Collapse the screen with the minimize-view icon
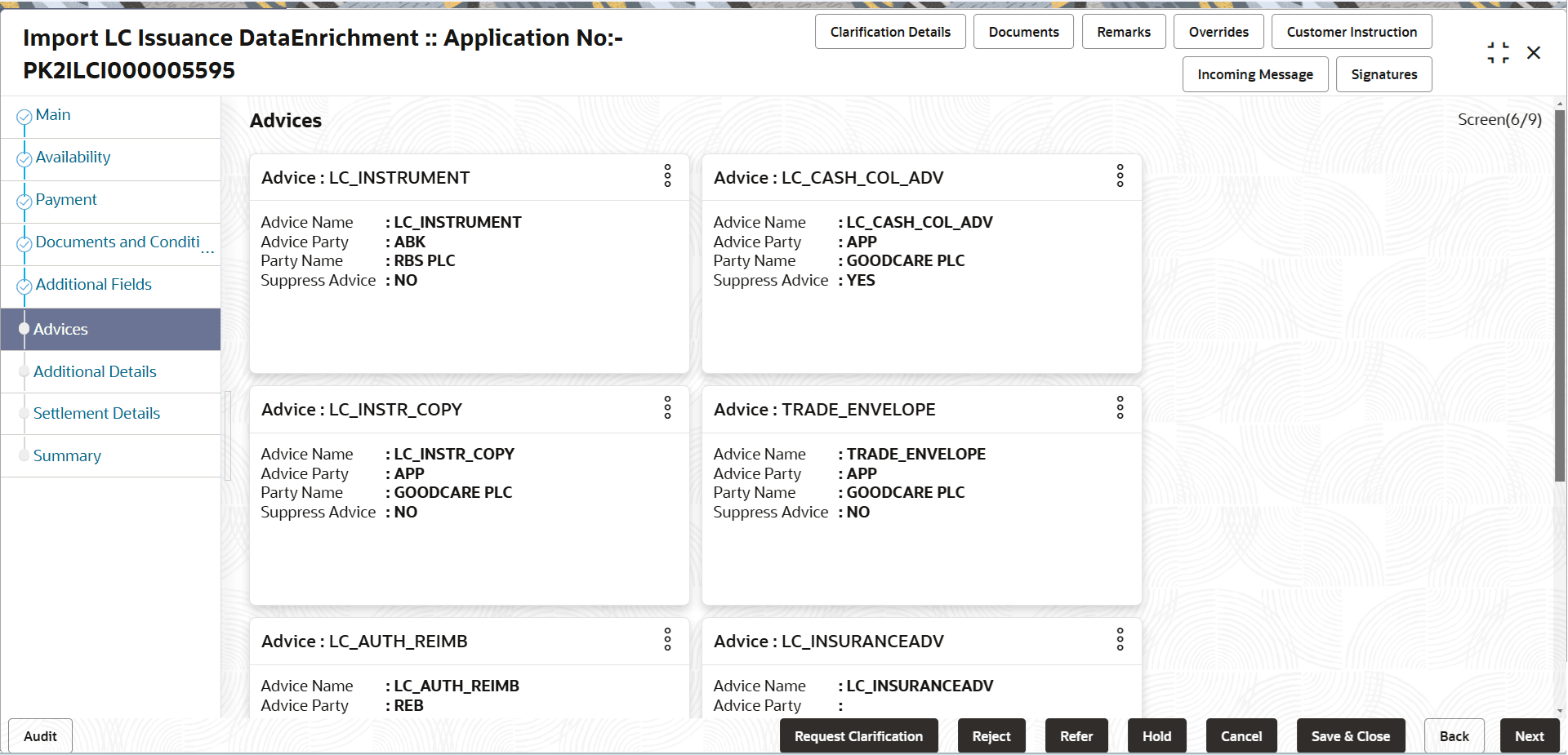The image size is (1568, 755). (x=1498, y=53)
